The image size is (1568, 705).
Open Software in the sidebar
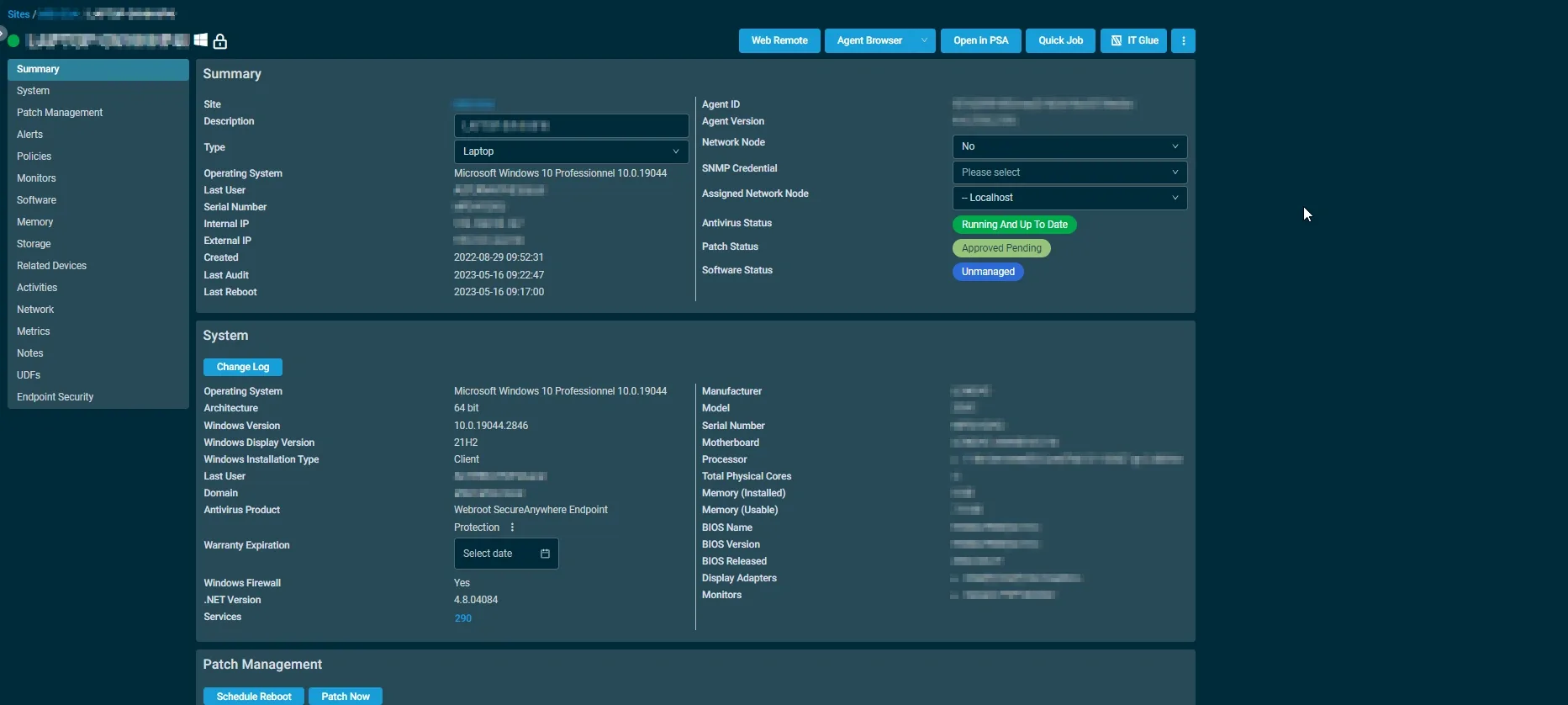pyautogui.click(x=98, y=200)
